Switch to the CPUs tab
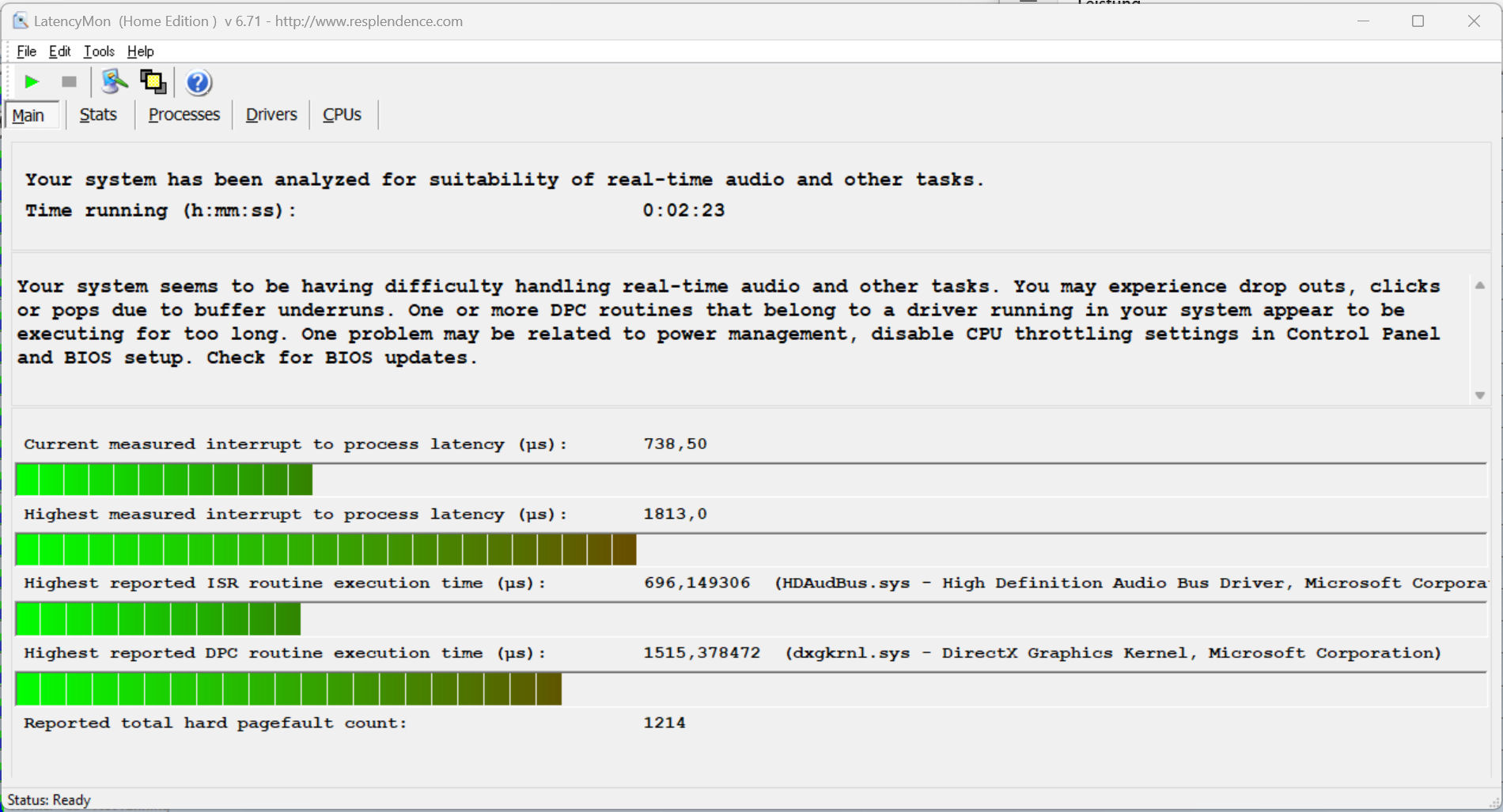Image resolution: width=1503 pixels, height=812 pixels. [x=342, y=115]
